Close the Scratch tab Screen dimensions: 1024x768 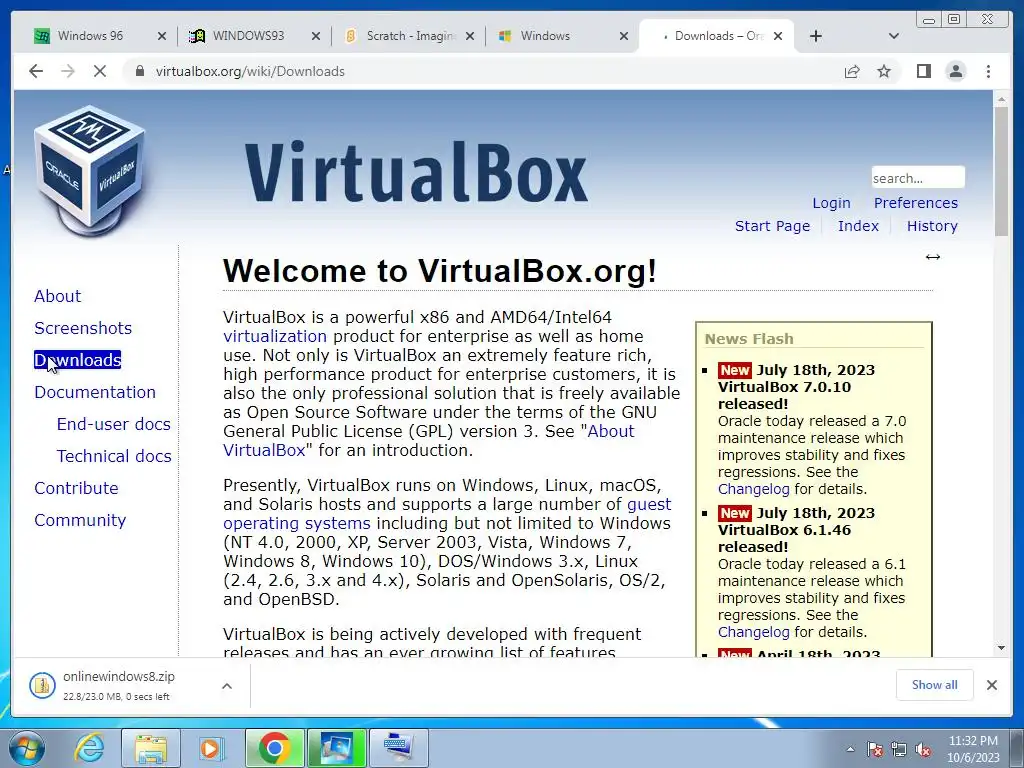coord(470,36)
